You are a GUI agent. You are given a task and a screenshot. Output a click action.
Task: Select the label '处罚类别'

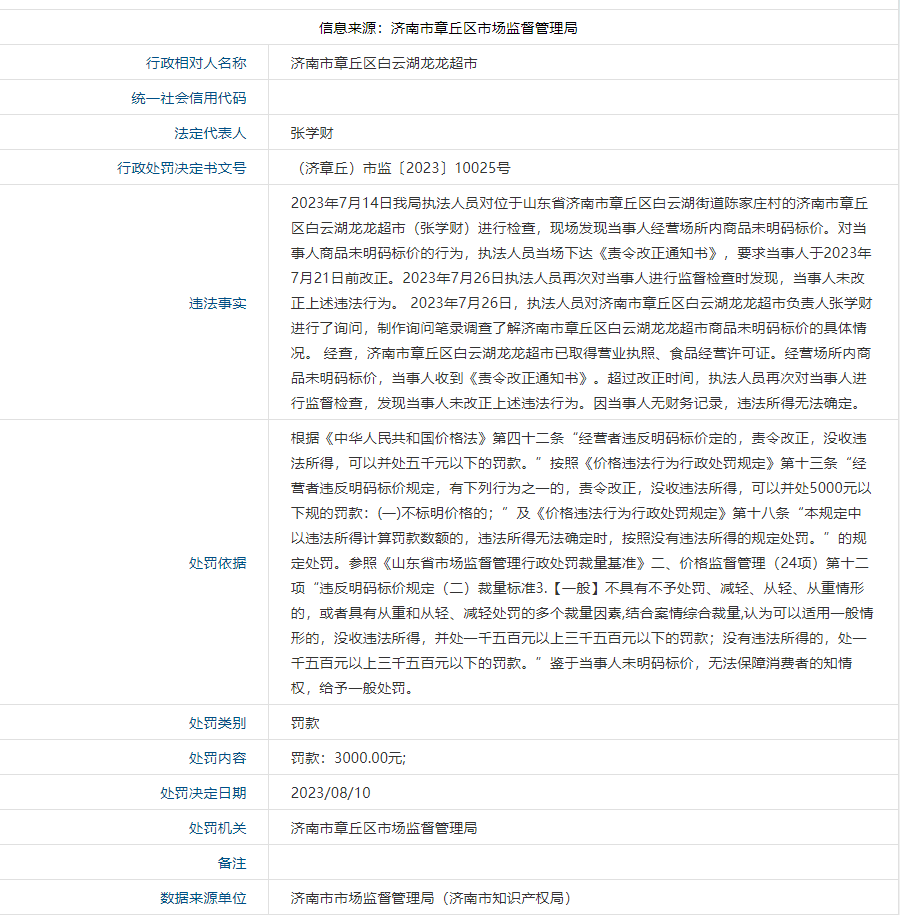click(x=217, y=722)
